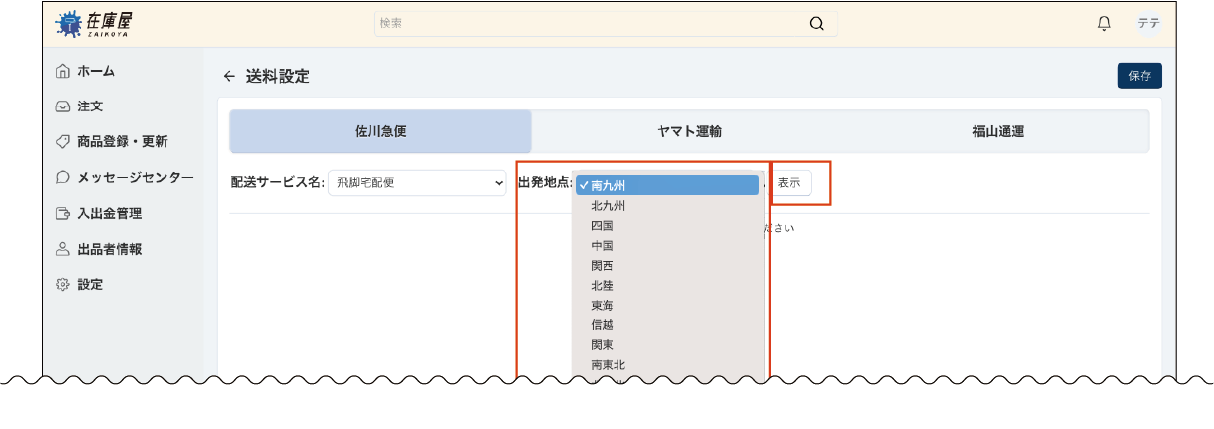The width and height of the screenshot is (1214, 429).
Task: Switch to the 佐川急便 tab
Action: coord(381,131)
